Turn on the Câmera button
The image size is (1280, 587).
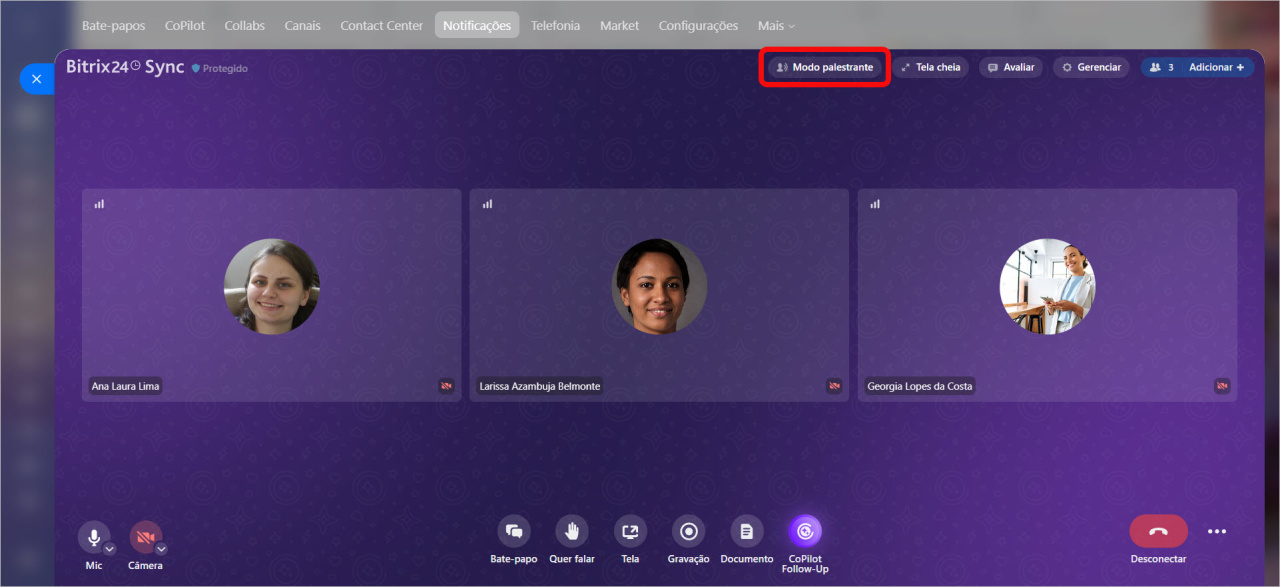(145, 538)
